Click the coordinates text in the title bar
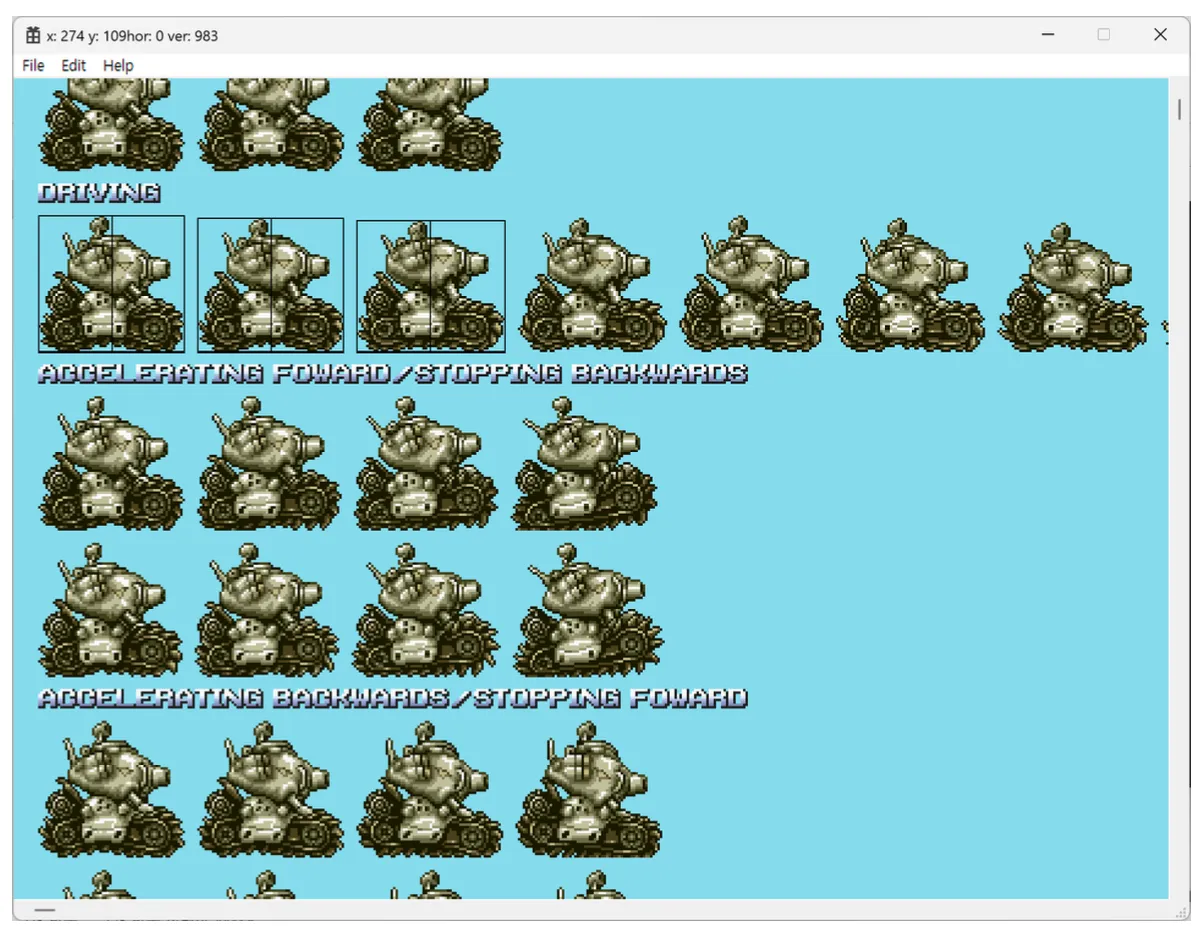1200x926 pixels. pyautogui.click(x=132, y=36)
